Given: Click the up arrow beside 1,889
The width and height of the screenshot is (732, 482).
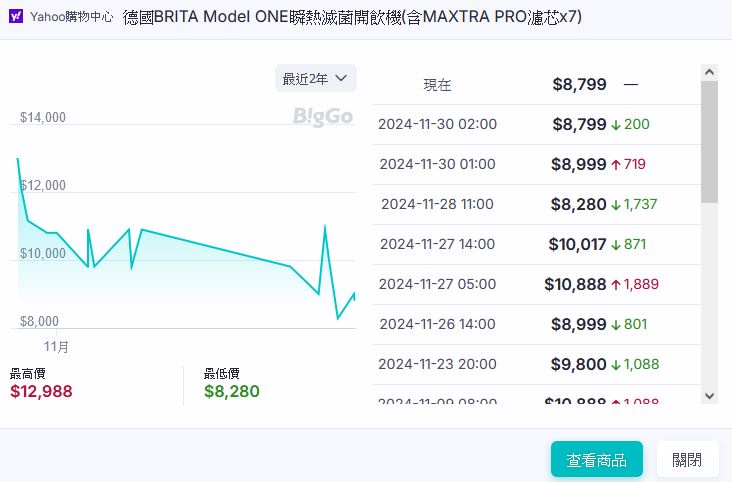Looking at the screenshot, I should pos(616,284).
